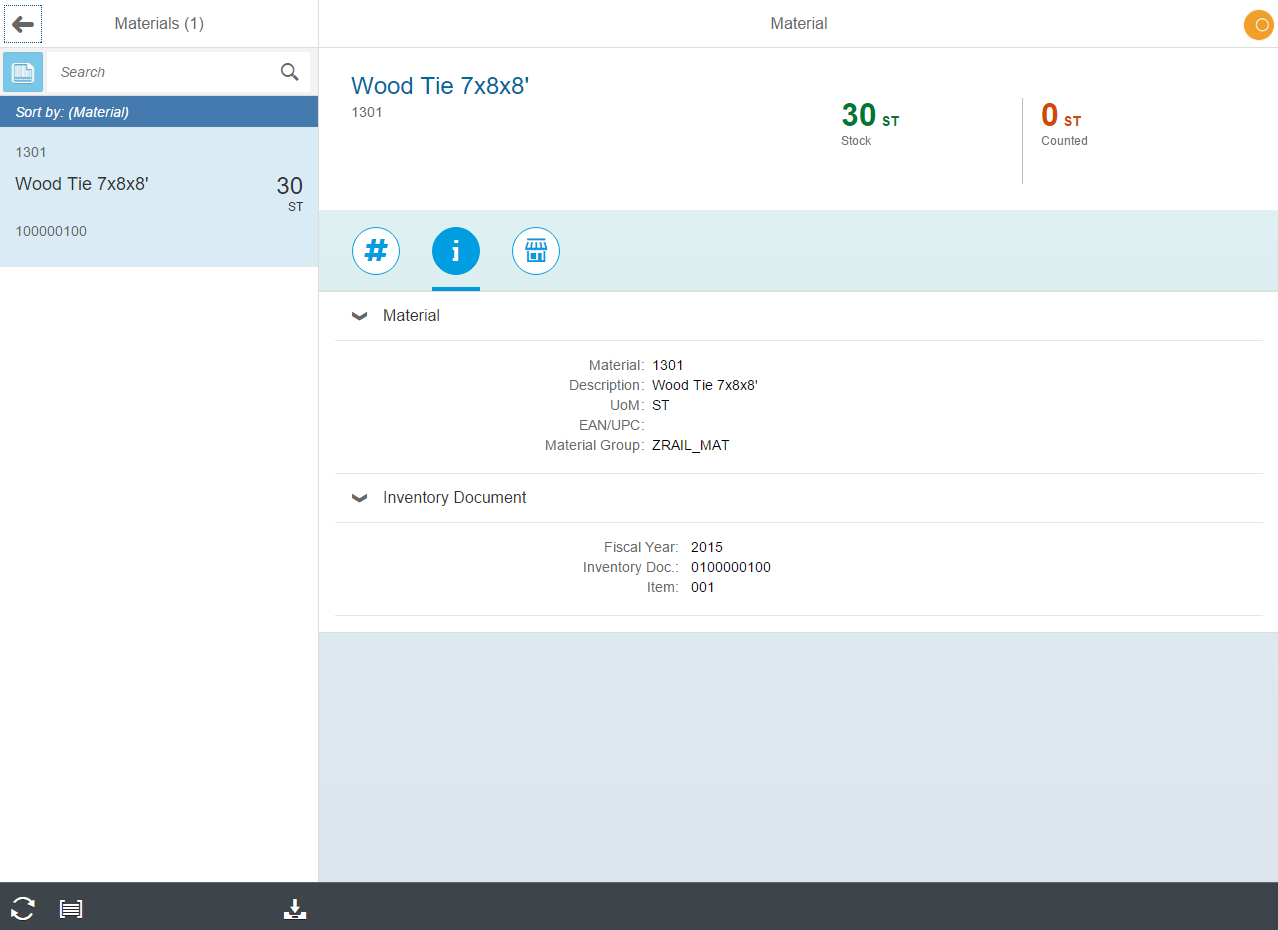The height and width of the screenshot is (930, 1278).
Task: Click the list view icon in footer
Action: pyautogui.click(x=71, y=908)
